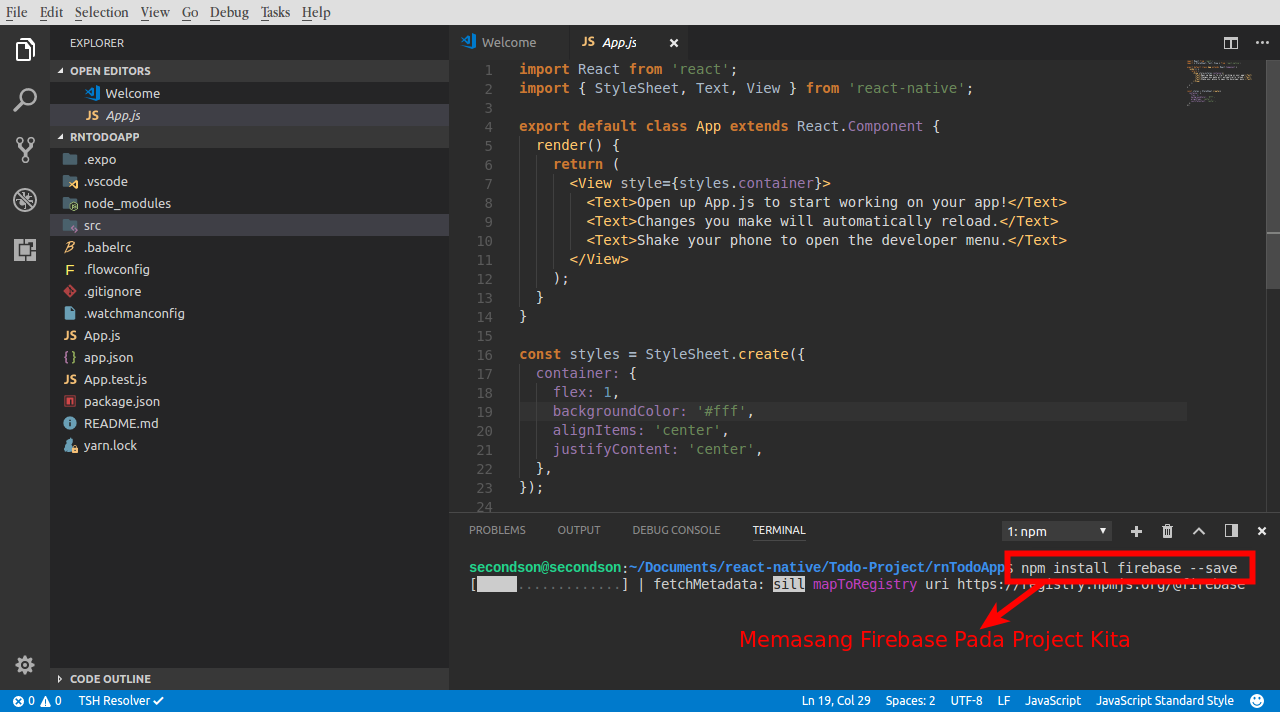Open the Tasks menu
The width and height of the screenshot is (1280, 712).
[276, 12]
